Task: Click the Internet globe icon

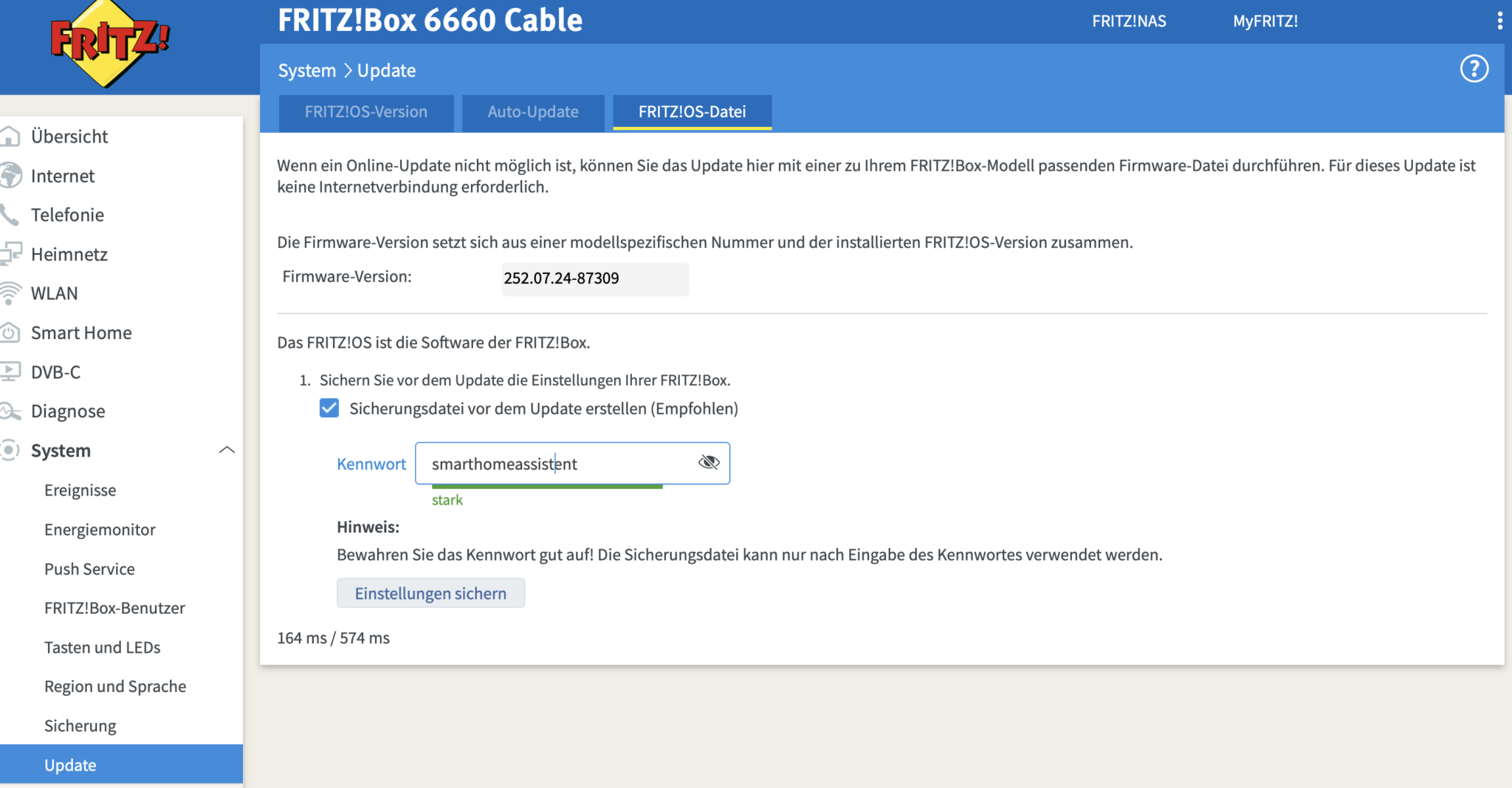Action: click(10, 176)
